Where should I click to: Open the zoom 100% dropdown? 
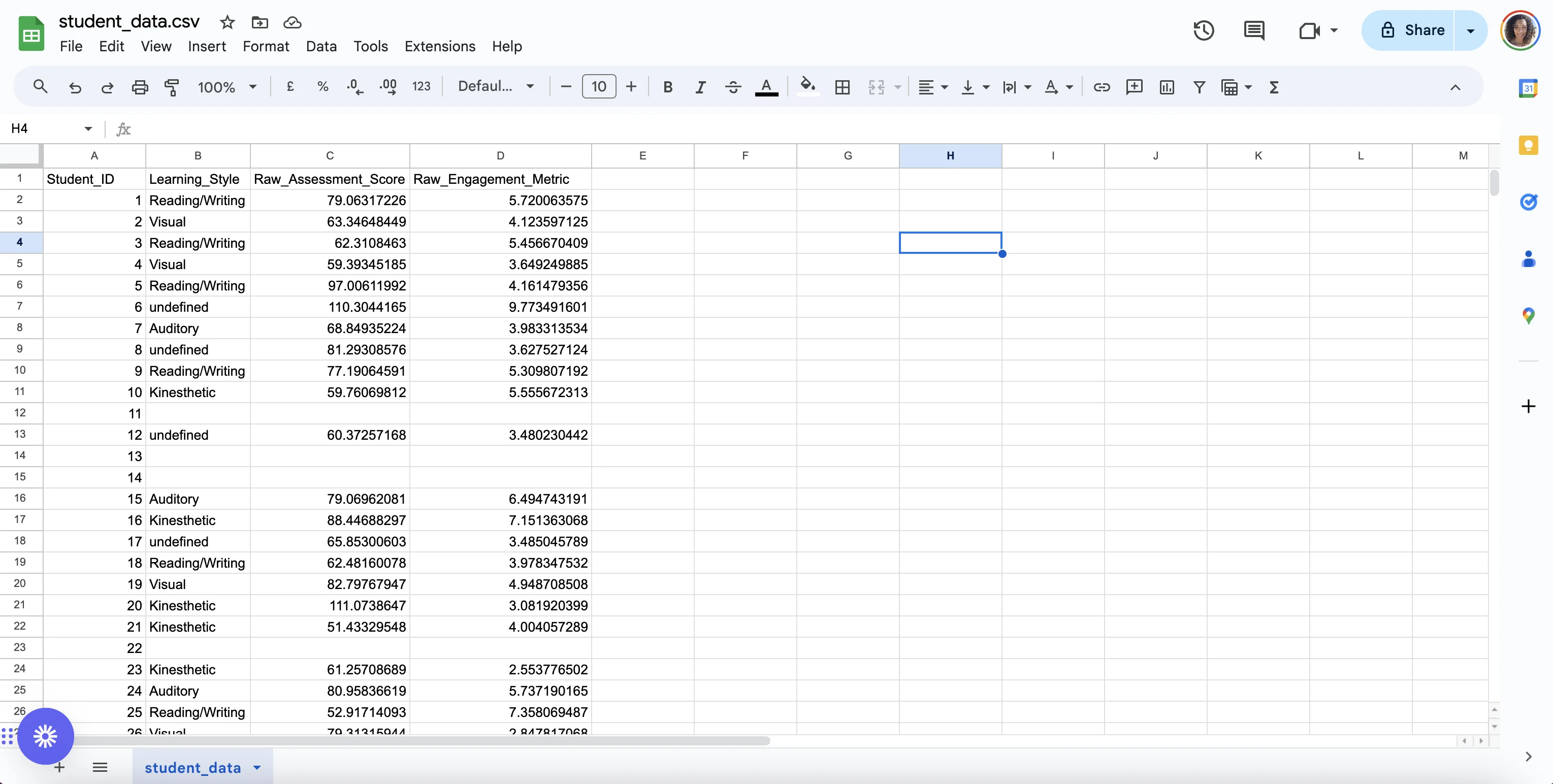pyautogui.click(x=227, y=87)
